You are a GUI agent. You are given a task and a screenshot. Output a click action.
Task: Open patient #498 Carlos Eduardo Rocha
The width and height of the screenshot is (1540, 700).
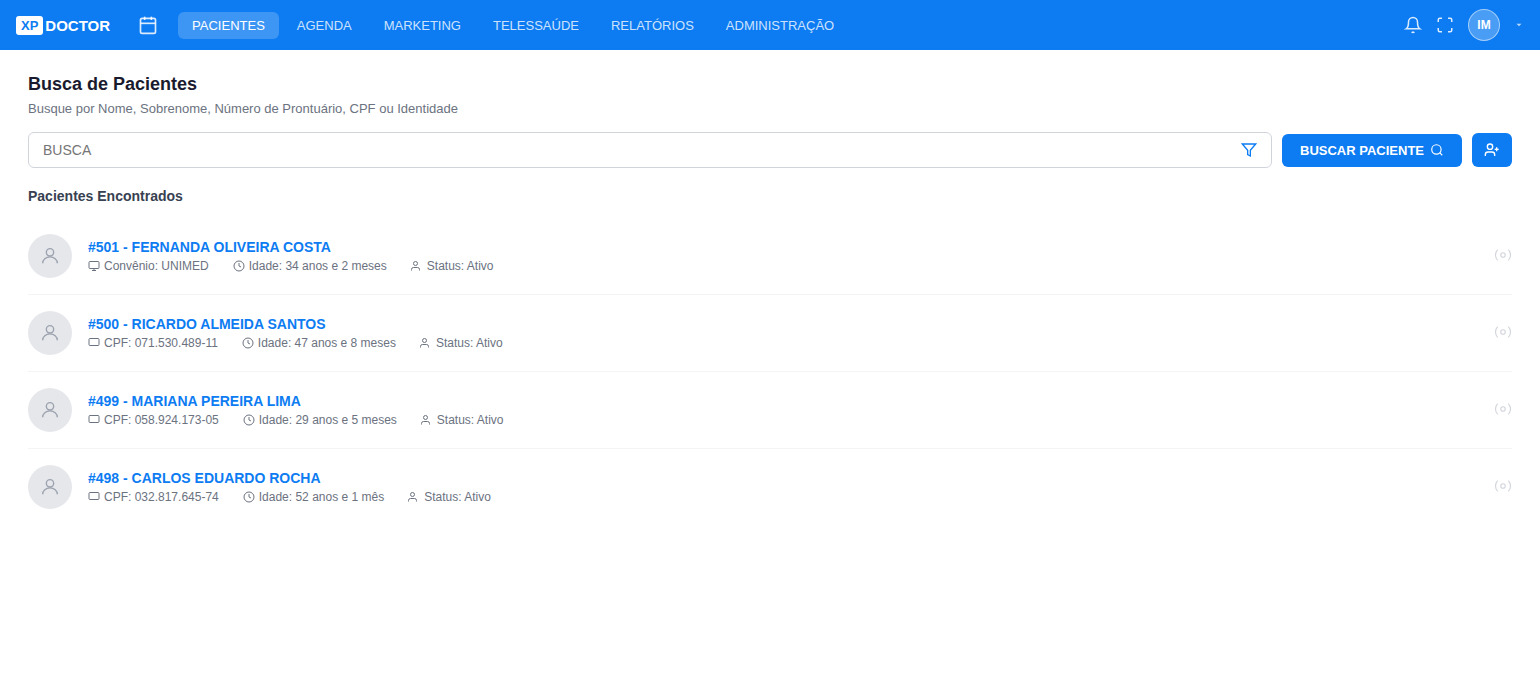(204, 478)
